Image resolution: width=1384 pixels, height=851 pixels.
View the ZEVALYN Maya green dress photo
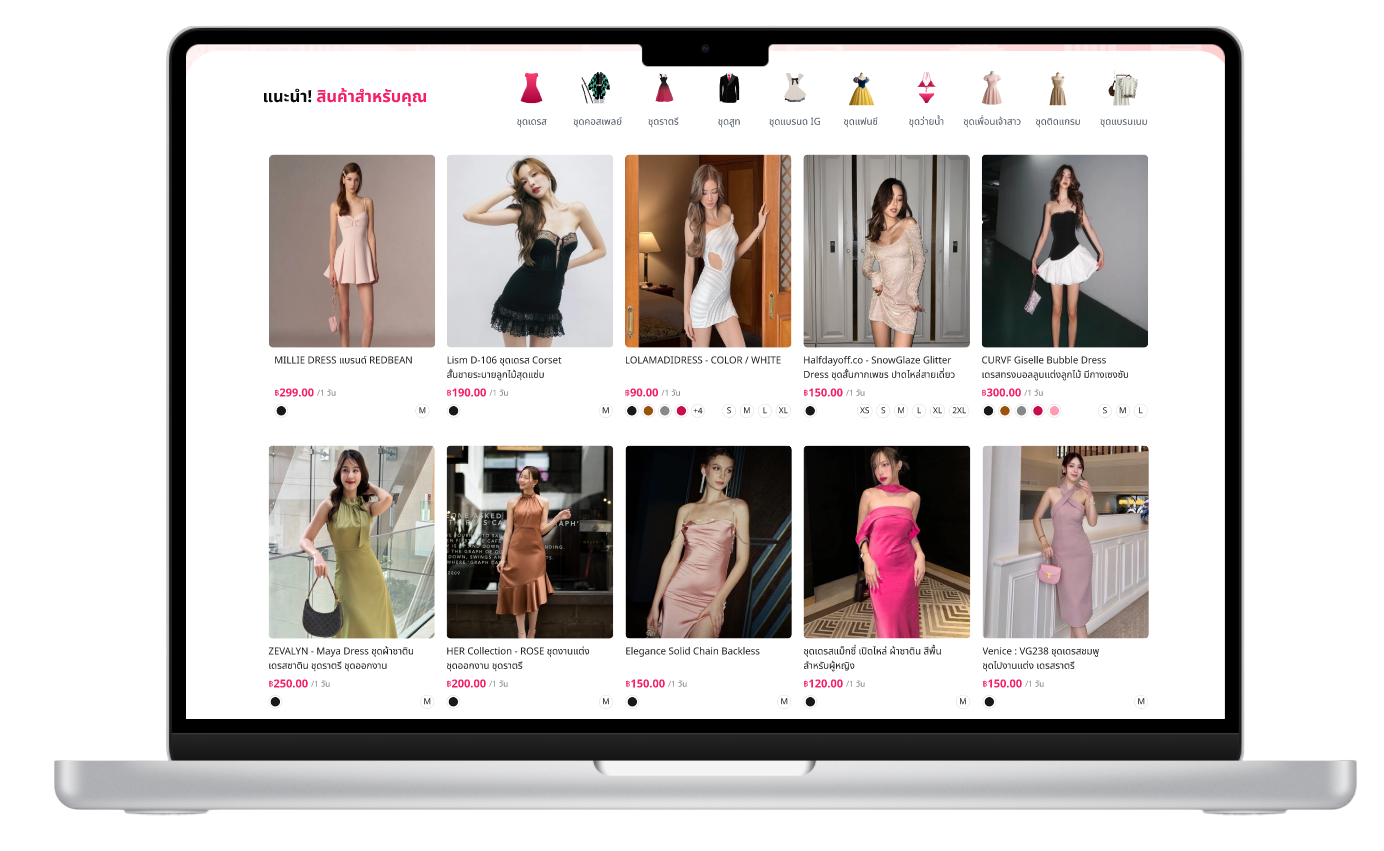(352, 542)
